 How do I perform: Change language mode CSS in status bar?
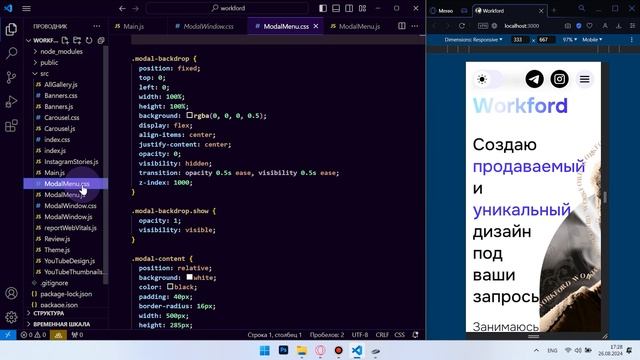tap(400, 335)
